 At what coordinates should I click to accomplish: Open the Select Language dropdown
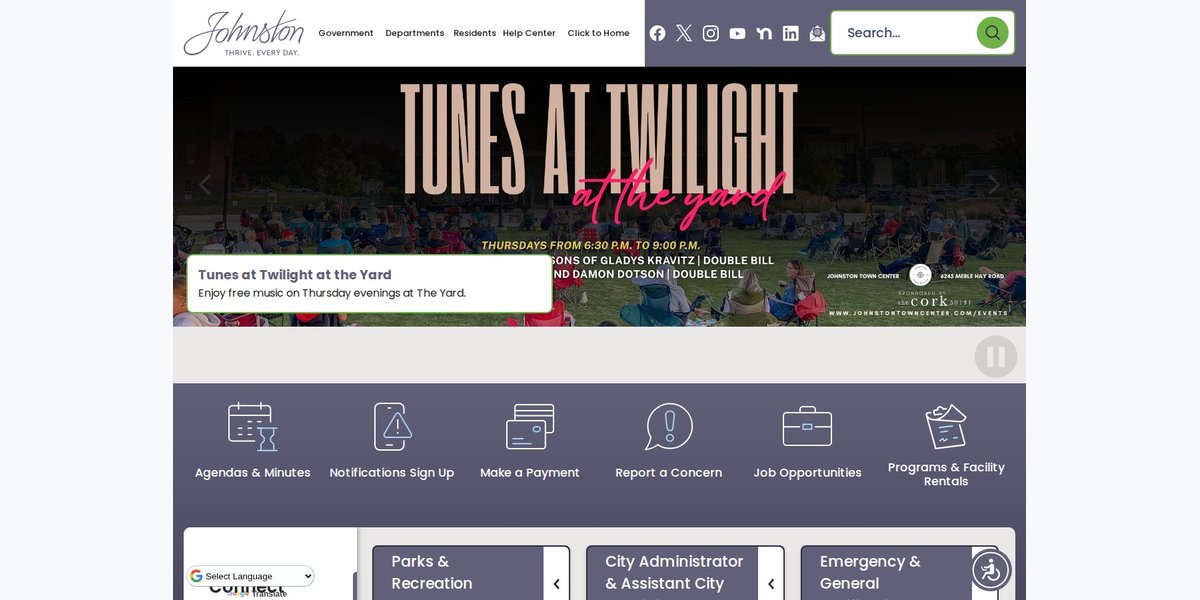tap(251, 576)
